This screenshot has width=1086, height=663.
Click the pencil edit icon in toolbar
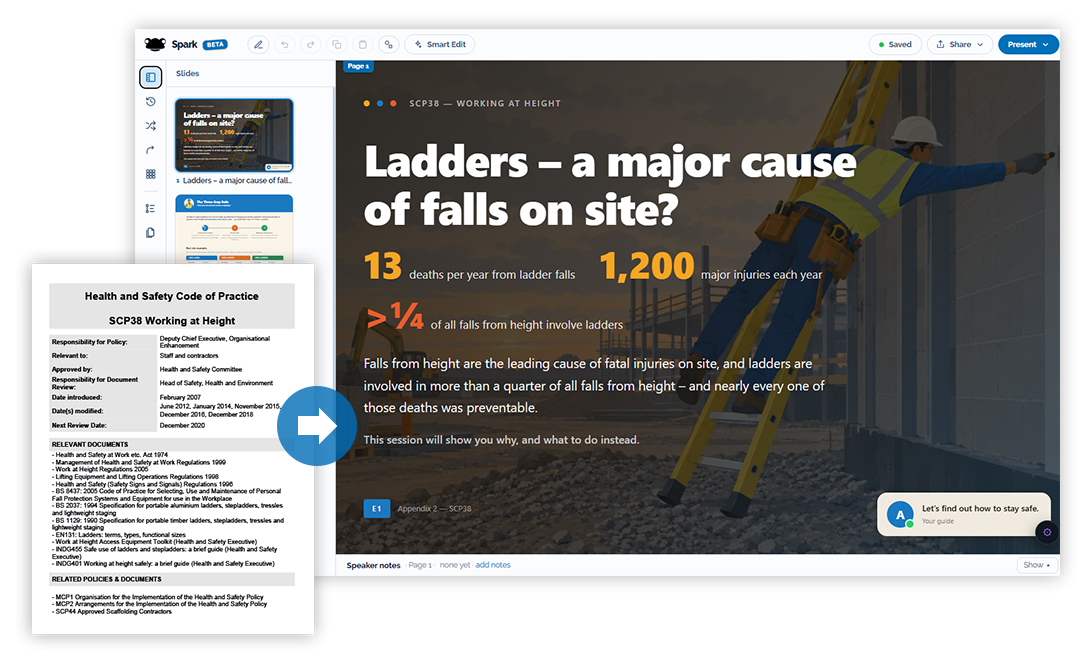258,44
